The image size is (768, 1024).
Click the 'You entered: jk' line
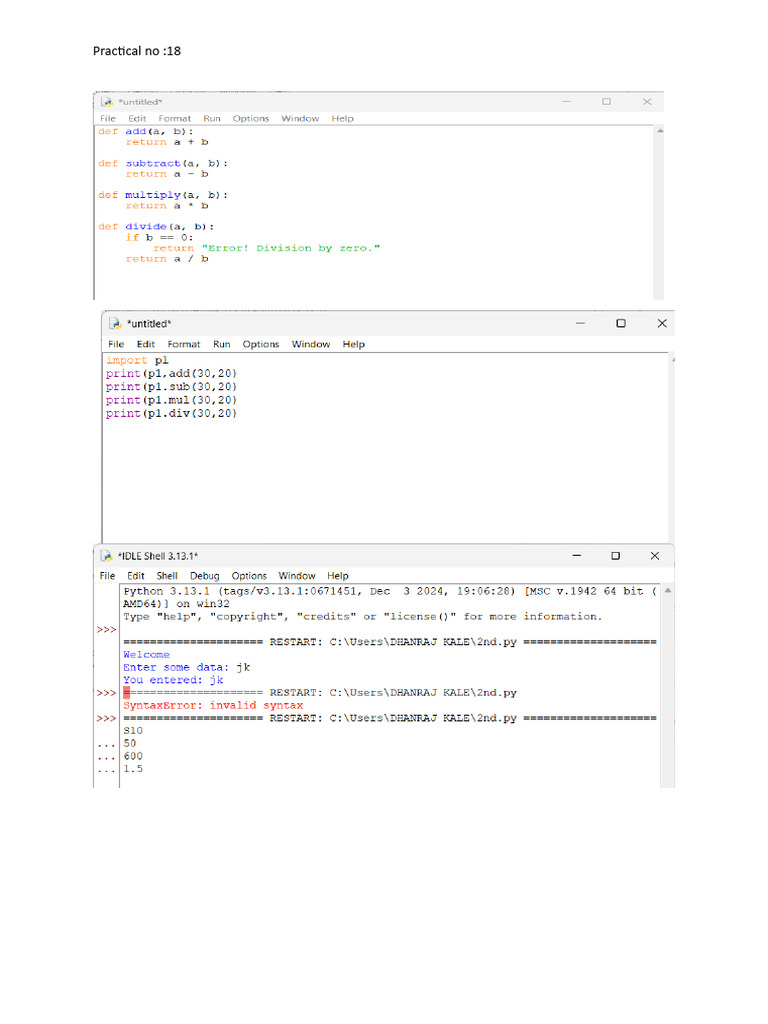tap(173, 680)
